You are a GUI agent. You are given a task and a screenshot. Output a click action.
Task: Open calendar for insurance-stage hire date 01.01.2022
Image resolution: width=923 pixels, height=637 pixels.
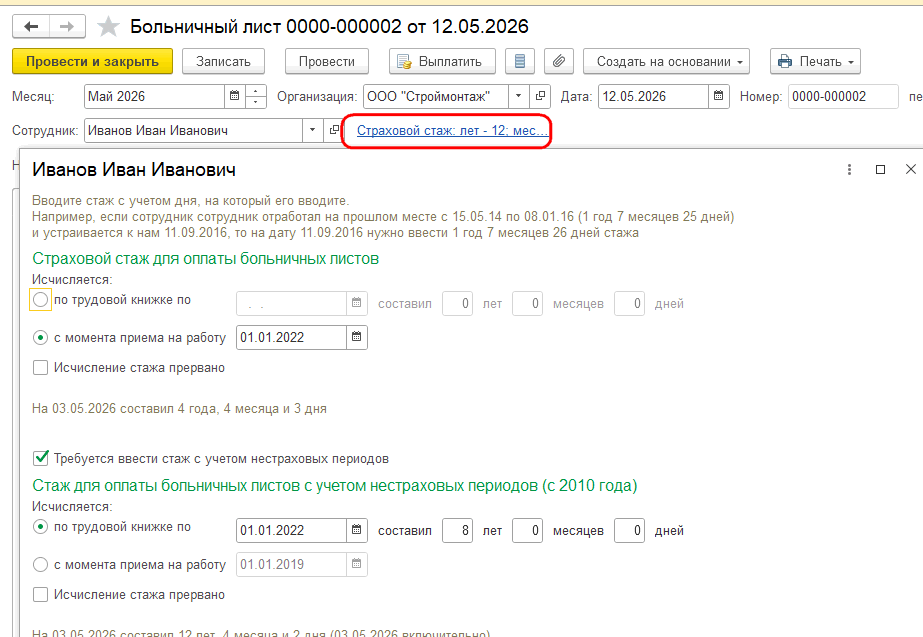(357, 337)
